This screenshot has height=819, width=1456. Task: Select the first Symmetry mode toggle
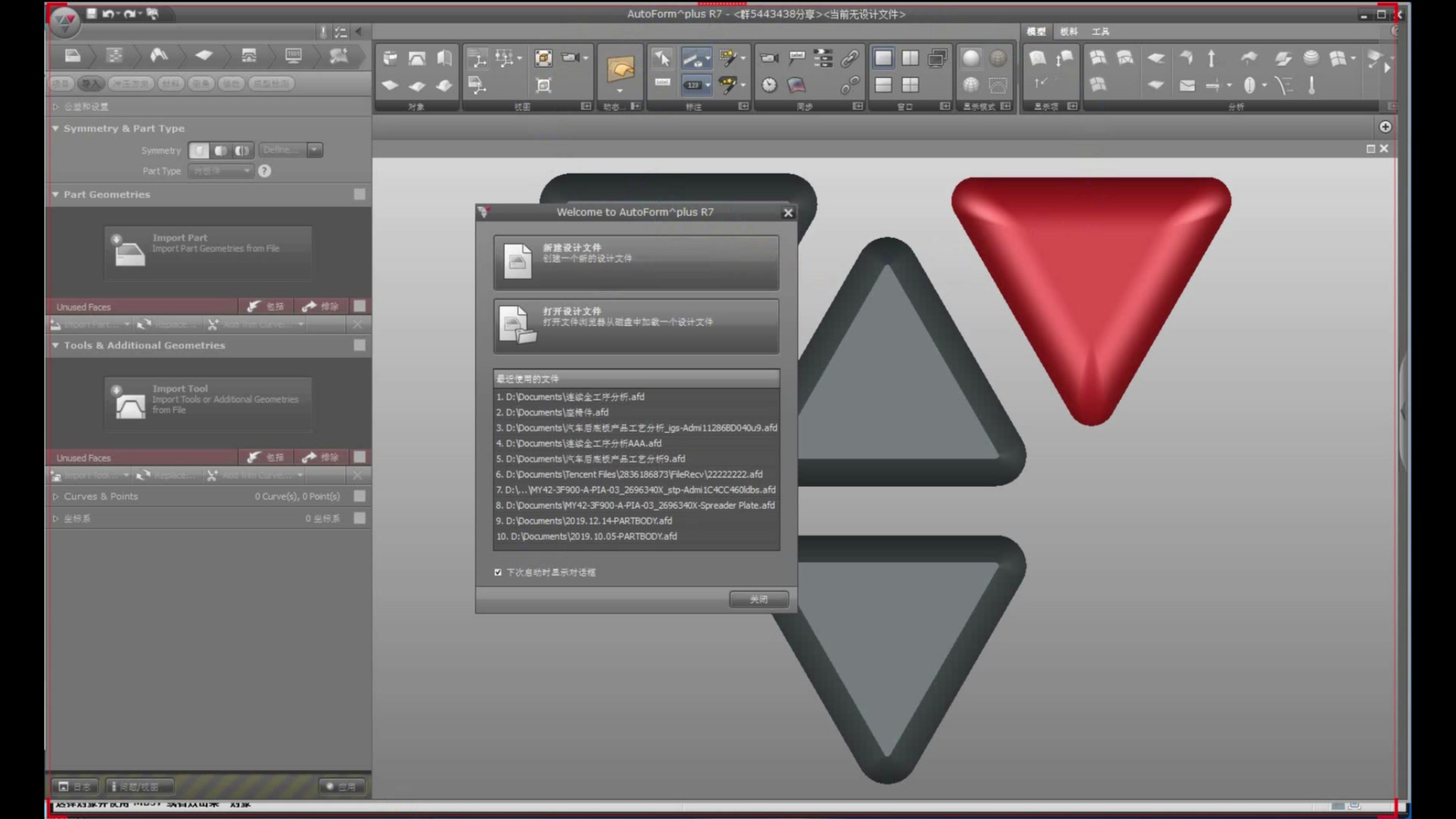coord(199,150)
